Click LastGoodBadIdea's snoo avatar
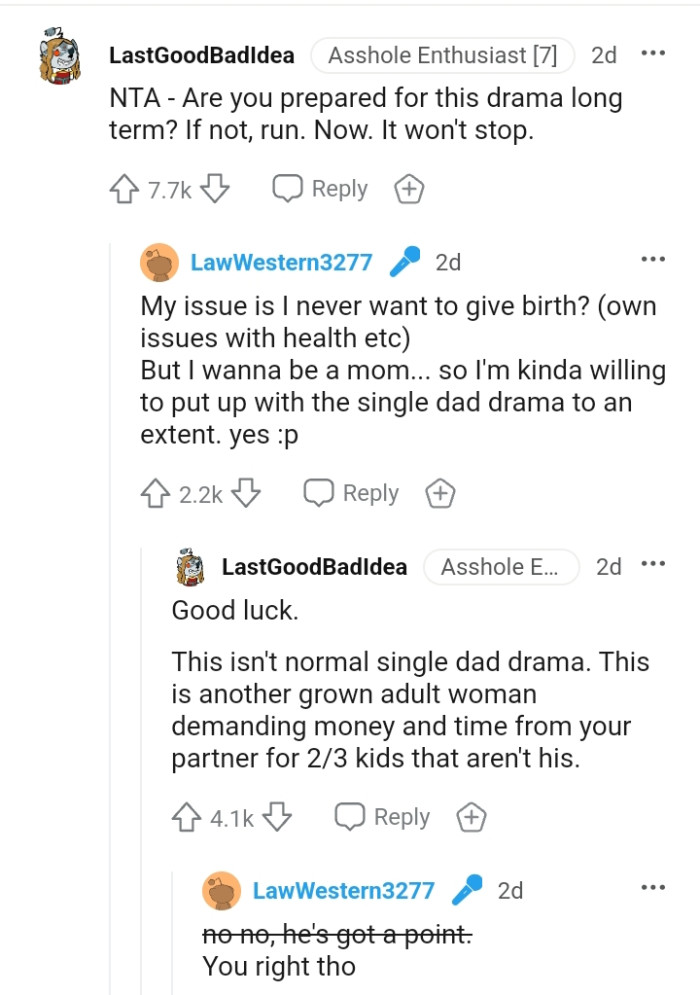Screen dimensions: 700x995 click(x=58, y=55)
